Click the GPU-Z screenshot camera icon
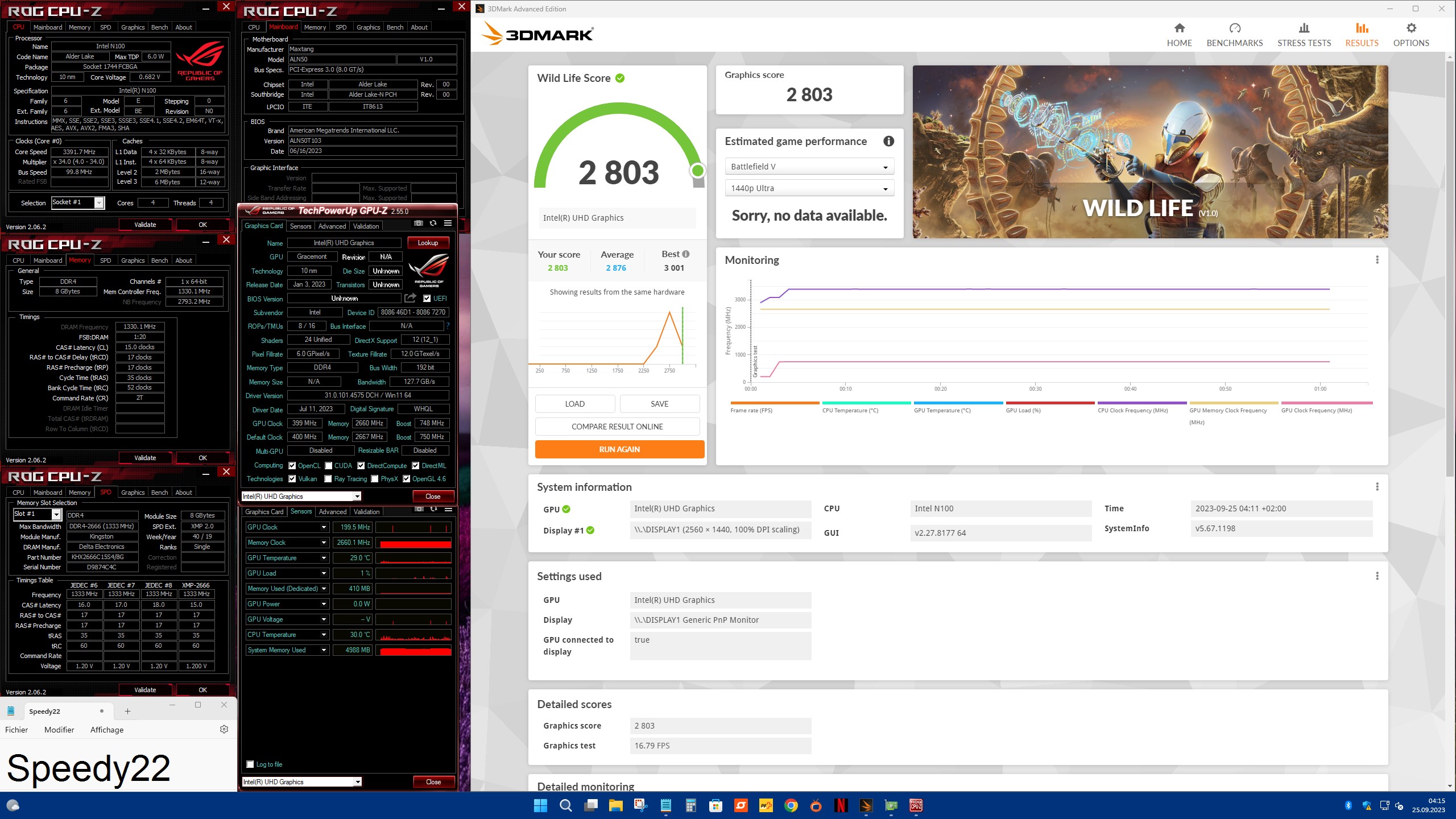 418,224
